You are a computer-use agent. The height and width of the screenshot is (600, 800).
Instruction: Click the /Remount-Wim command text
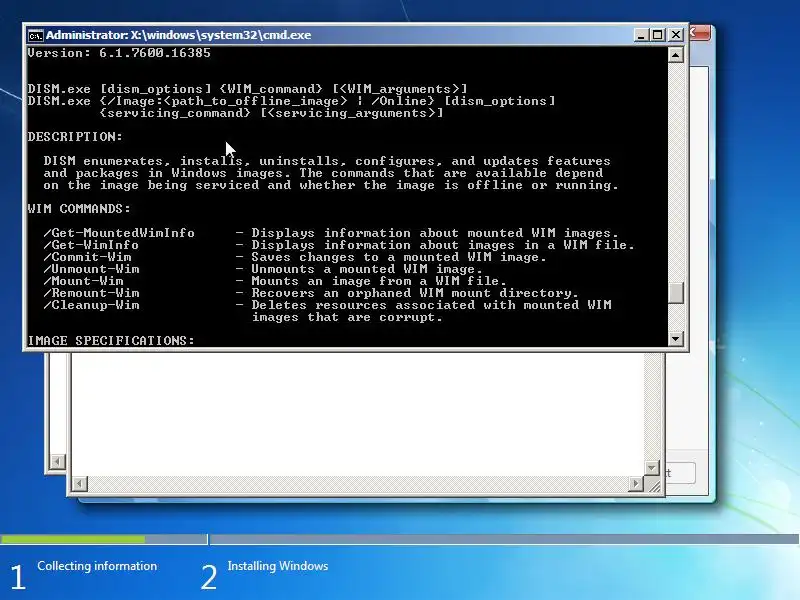point(91,293)
